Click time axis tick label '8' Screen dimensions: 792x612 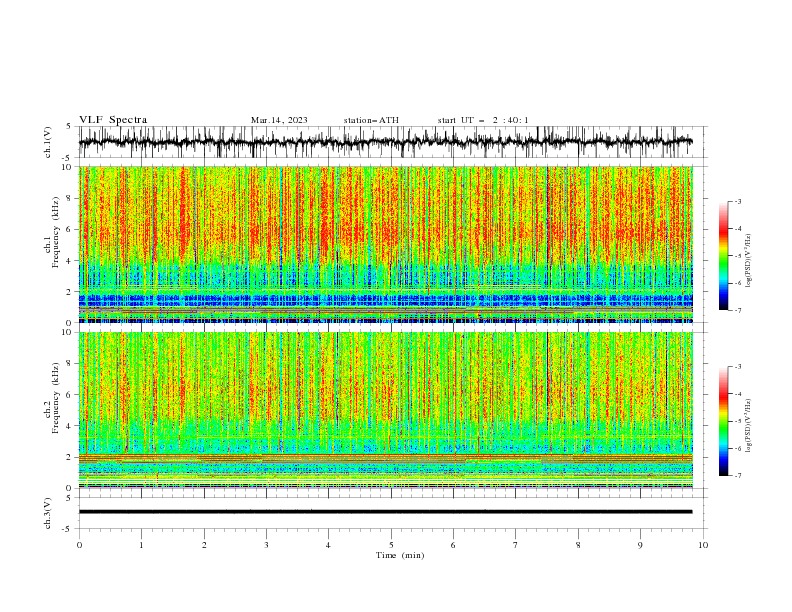(578, 545)
